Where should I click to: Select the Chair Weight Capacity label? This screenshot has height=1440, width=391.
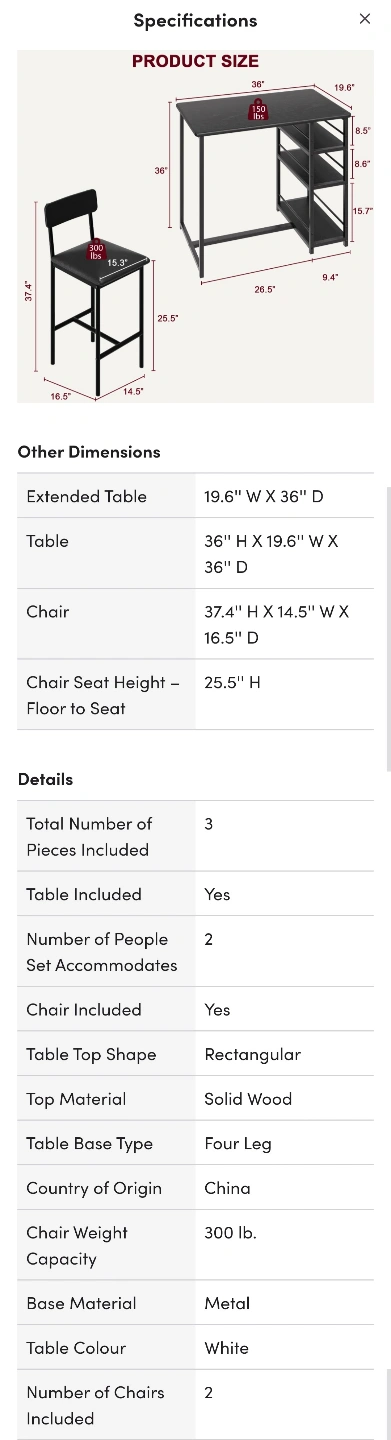pyautogui.click(x=77, y=1246)
